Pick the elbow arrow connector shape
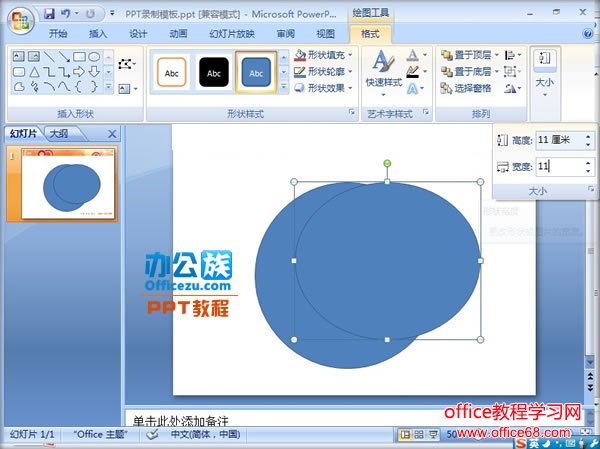The width and height of the screenshot is (600, 449). tap(64, 72)
